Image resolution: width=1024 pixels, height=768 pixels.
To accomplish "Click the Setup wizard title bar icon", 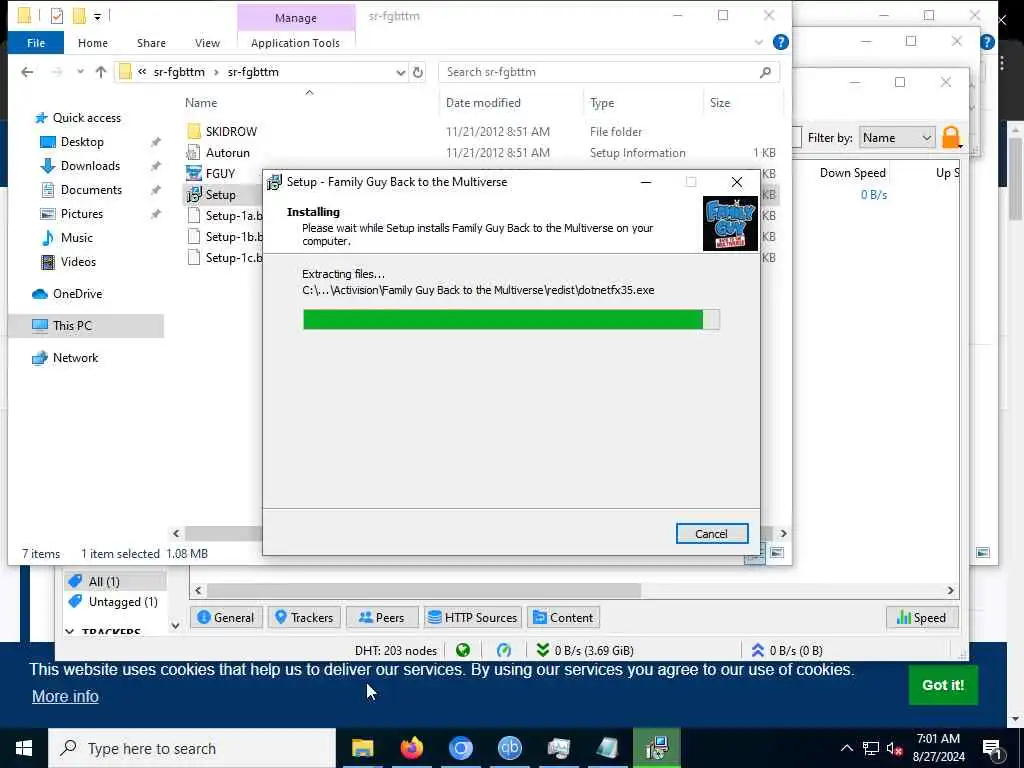I will click(x=275, y=182).
